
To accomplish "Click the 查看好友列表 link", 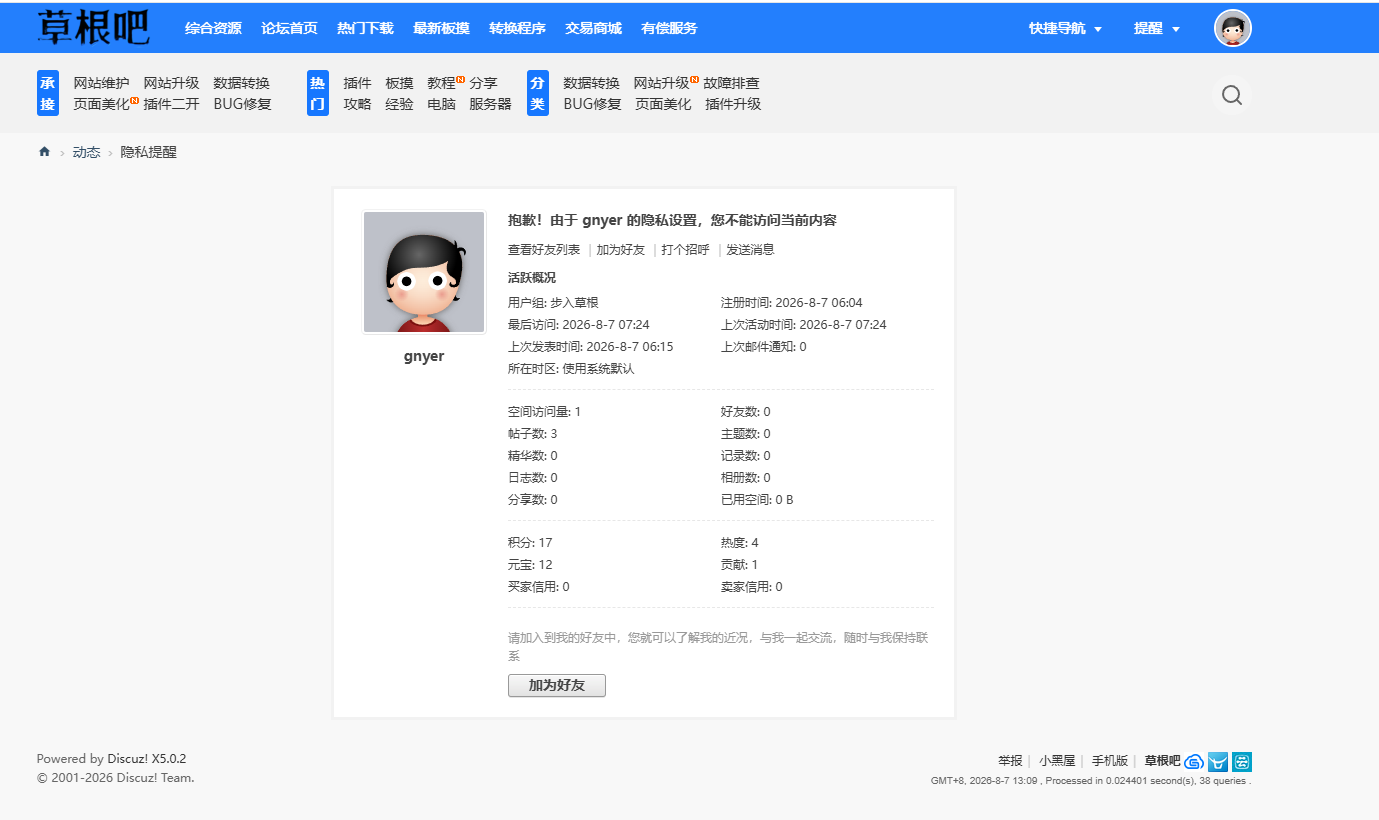I will click(544, 250).
